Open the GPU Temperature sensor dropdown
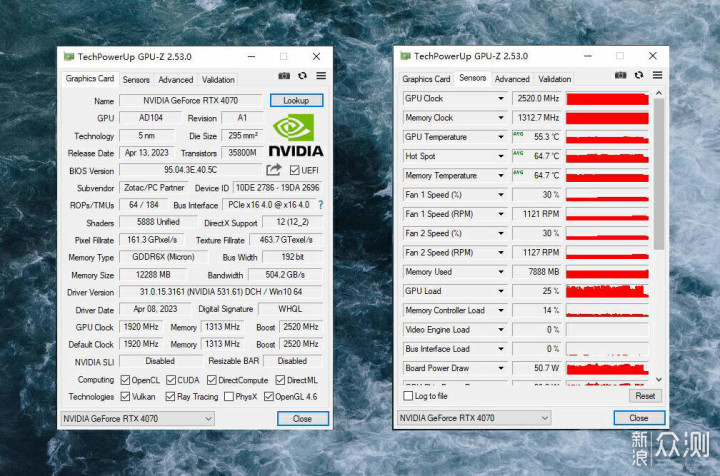720x476 pixels. click(x=501, y=137)
